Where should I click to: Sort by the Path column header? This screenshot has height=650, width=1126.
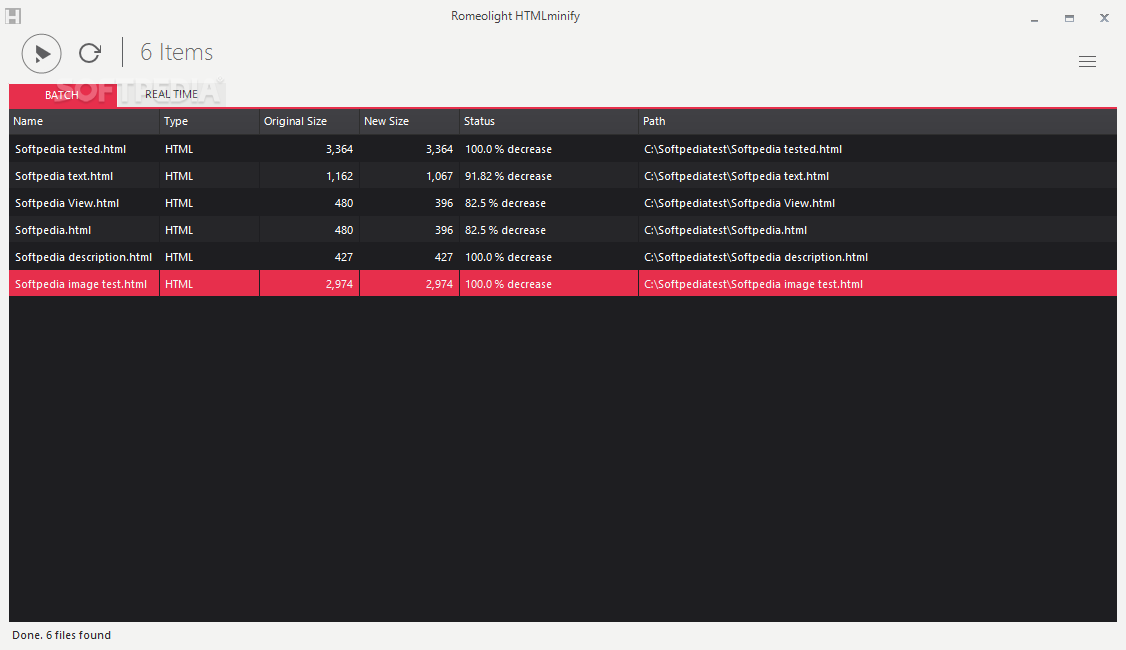coord(878,121)
